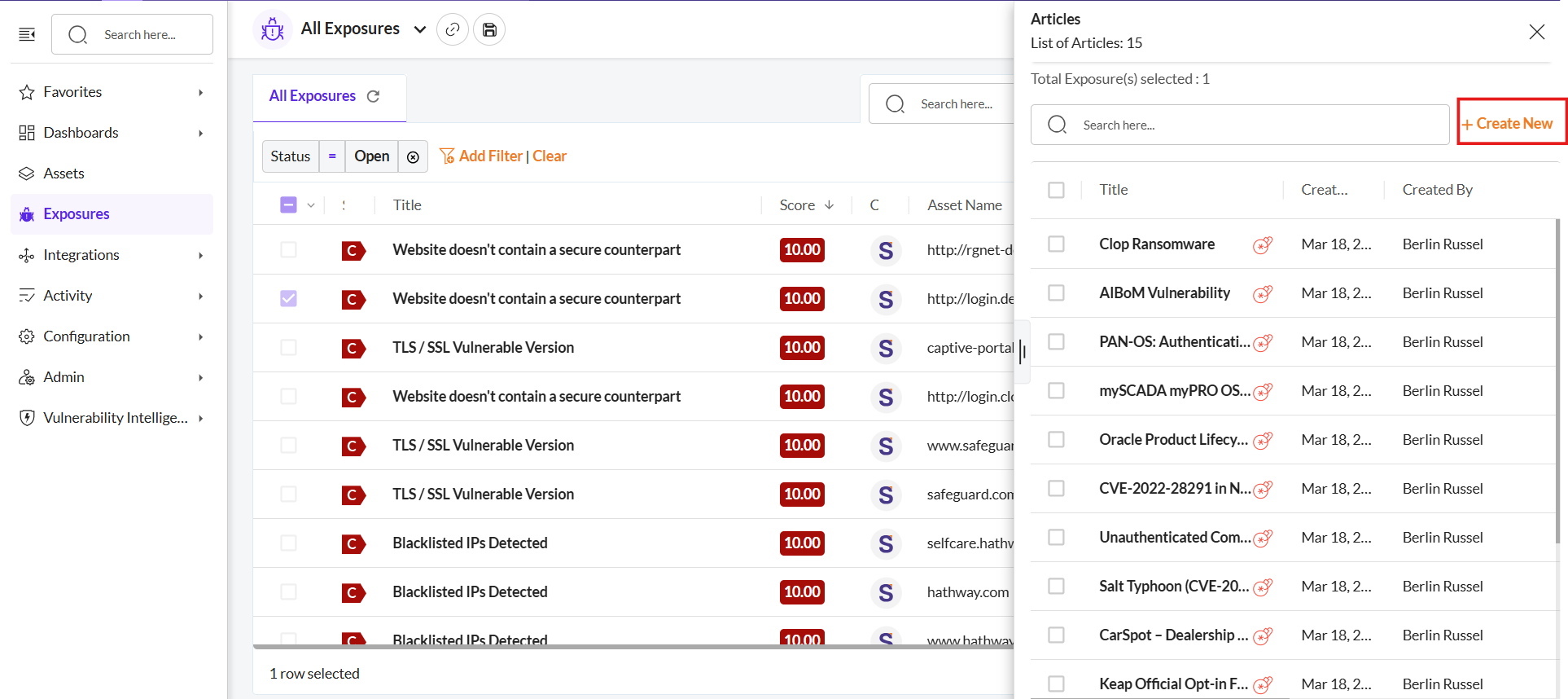Click the Assets sidebar item
This screenshot has width=1568, height=699.
(x=112, y=174)
